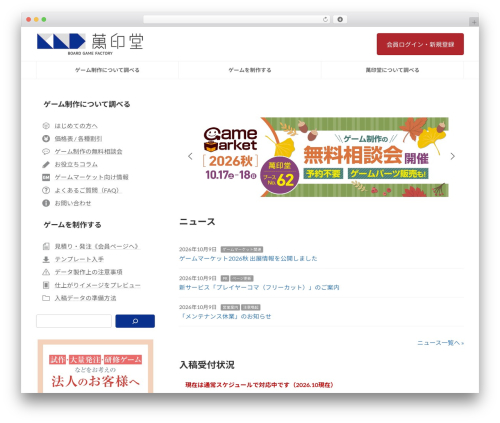Open the ゲームを制作する nav menu item
Viewport: 500px width, 423px height.
(x=250, y=70)
